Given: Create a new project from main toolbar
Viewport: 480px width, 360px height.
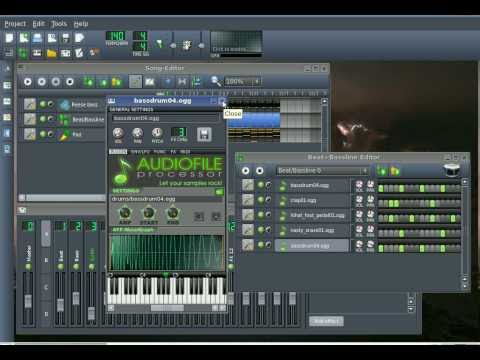Looking at the screenshot, I should (x=9, y=38).
